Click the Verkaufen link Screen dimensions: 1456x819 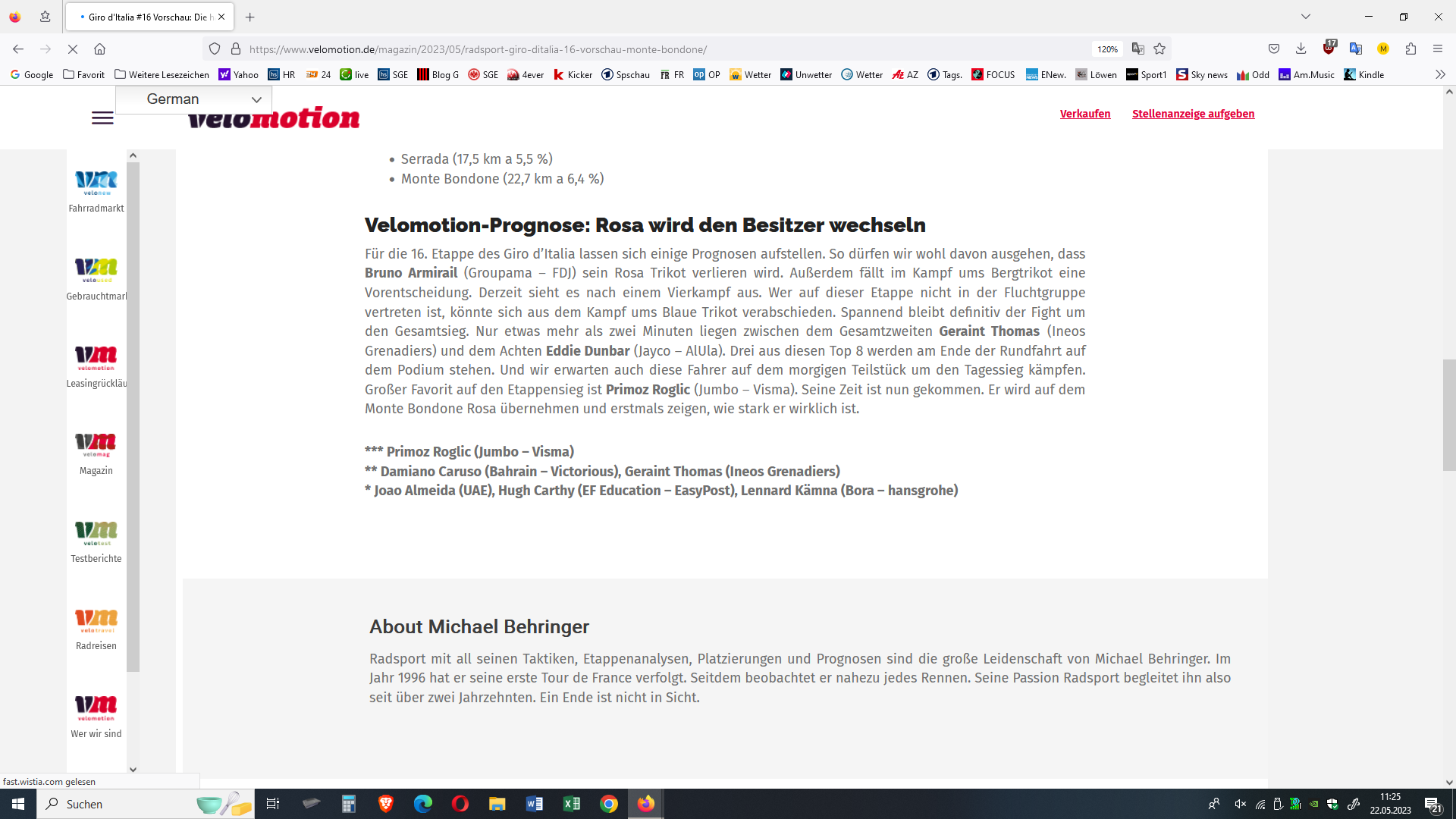click(x=1084, y=114)
